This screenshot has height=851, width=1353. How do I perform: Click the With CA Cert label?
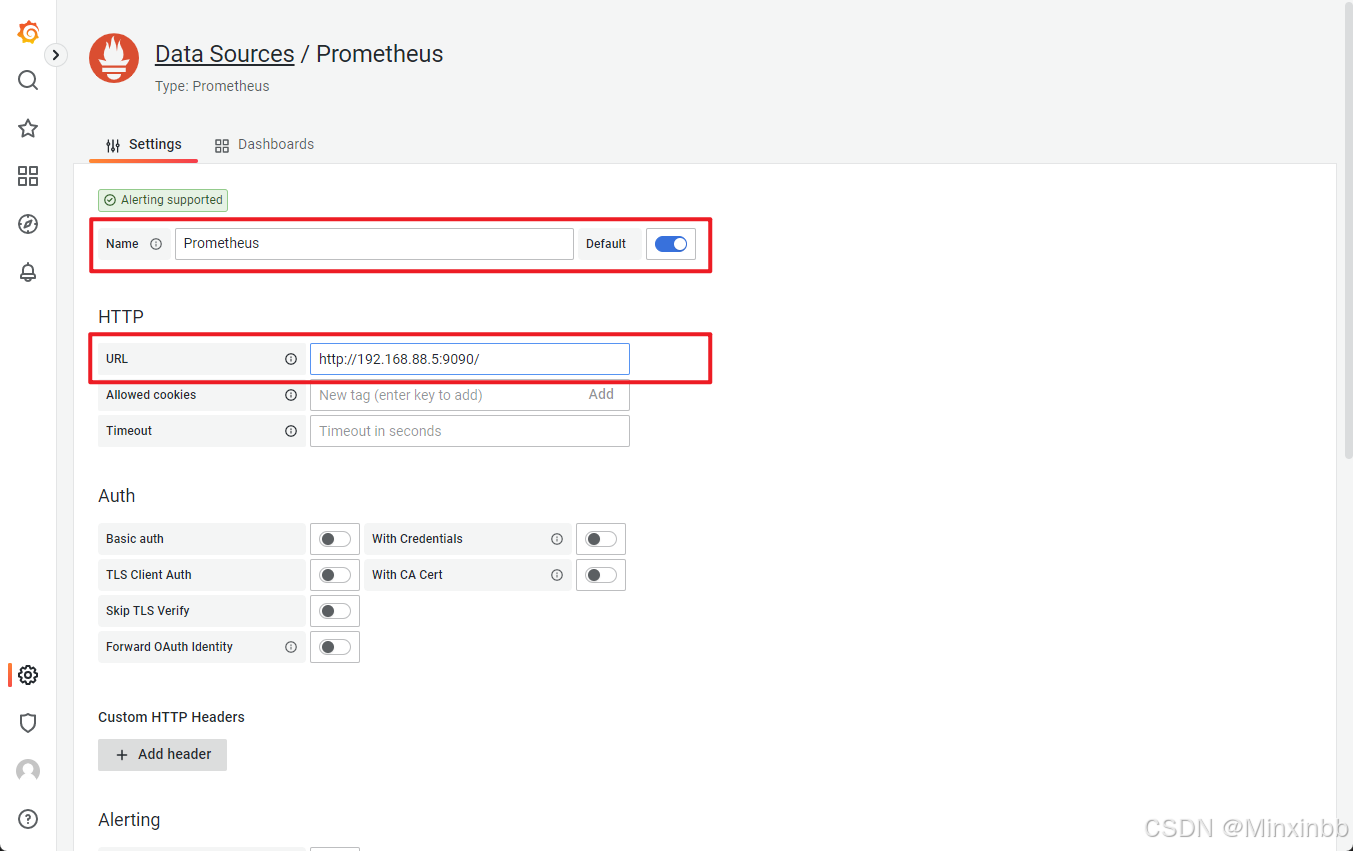tap(407, 575)
